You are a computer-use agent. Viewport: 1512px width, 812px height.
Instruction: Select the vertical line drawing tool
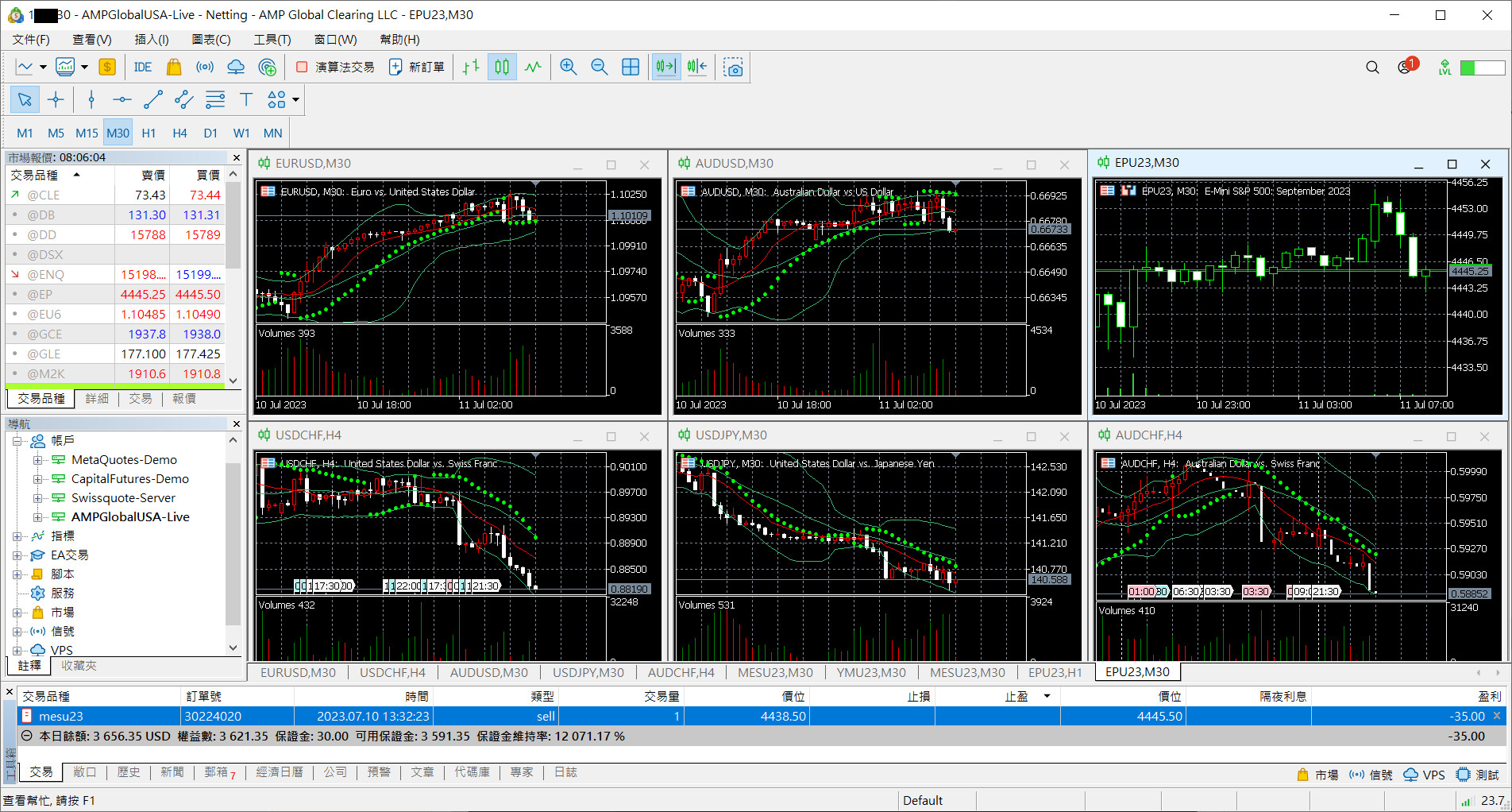tap(91, 99)
